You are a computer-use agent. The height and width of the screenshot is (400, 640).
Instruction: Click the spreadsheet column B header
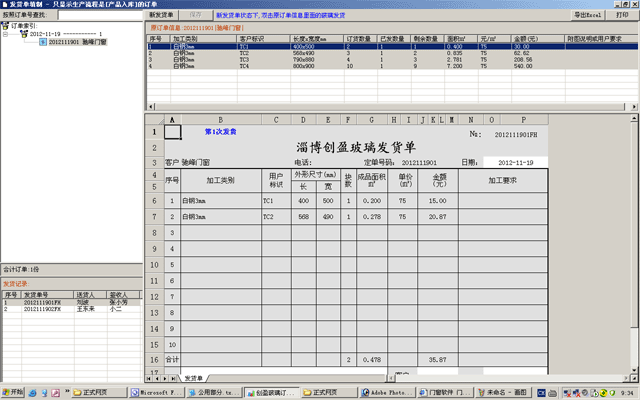point(219,120)
